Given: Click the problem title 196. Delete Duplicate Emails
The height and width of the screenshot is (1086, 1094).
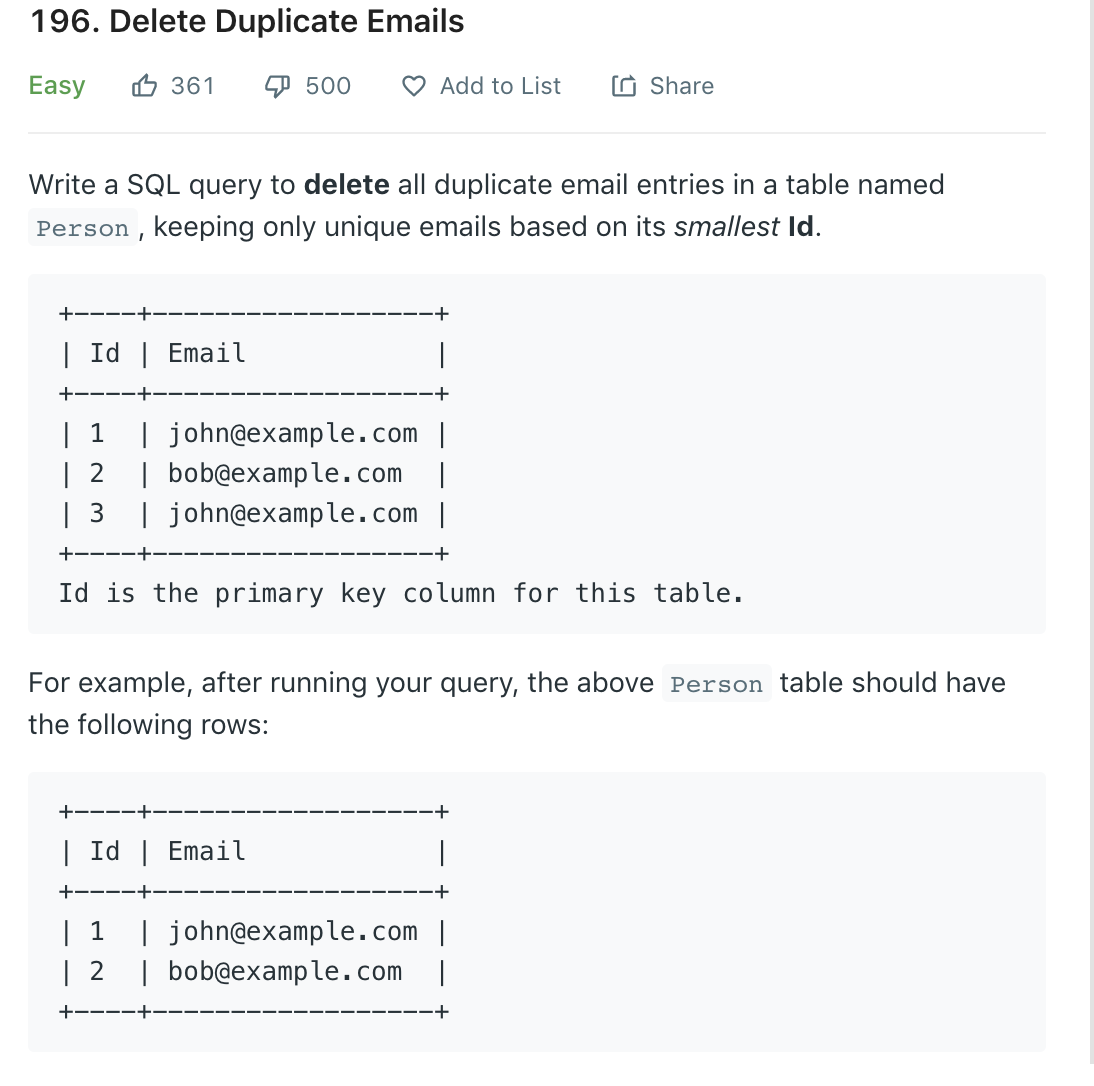Looking at the screenshot, I should tap(248, 21).
